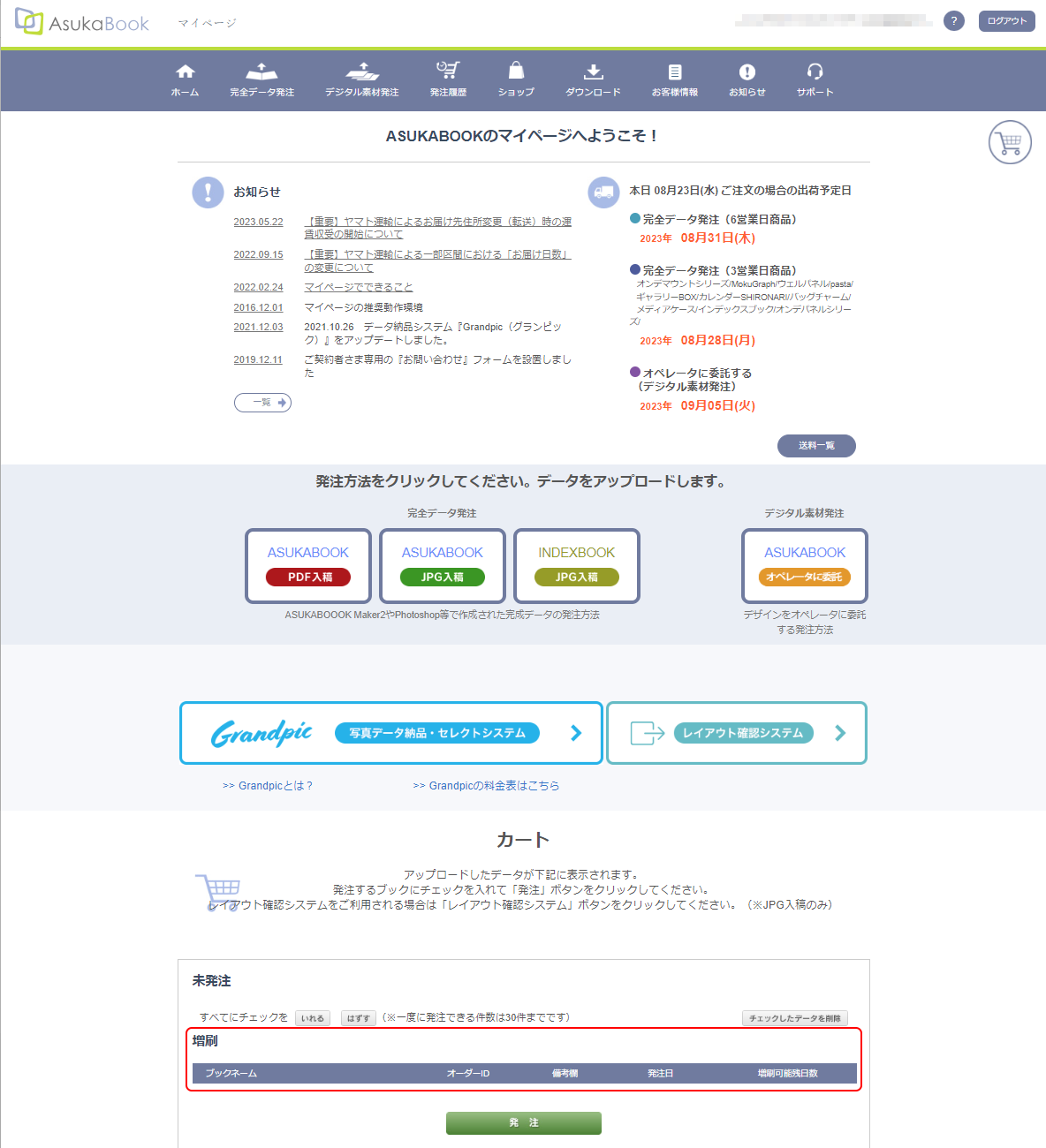Viewport: 1046px width, 1148px height.
Task: Click マイページの推奨動作環境 notice text
Action: tap(364, 307)
